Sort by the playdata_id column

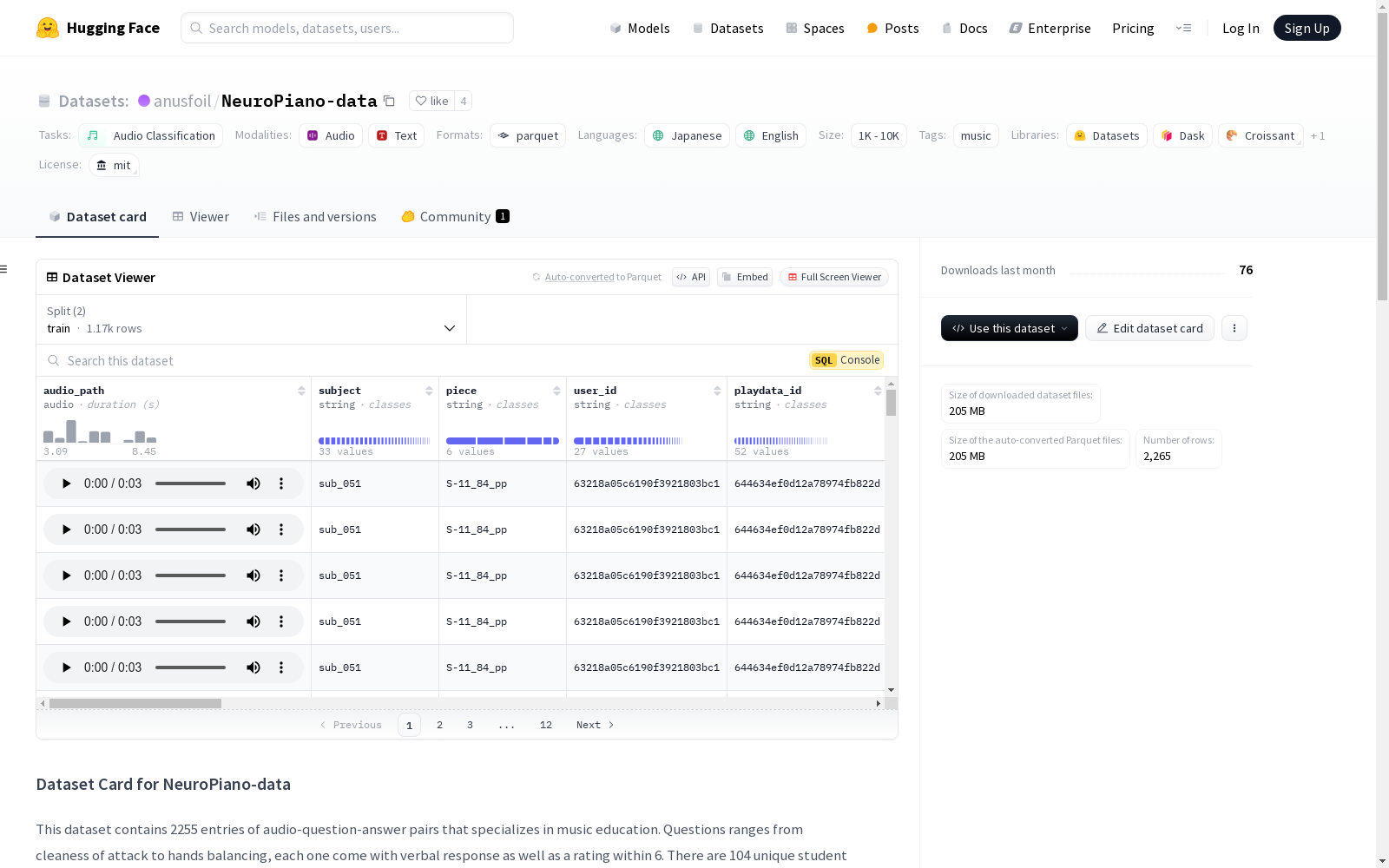[x=878, y=391]
